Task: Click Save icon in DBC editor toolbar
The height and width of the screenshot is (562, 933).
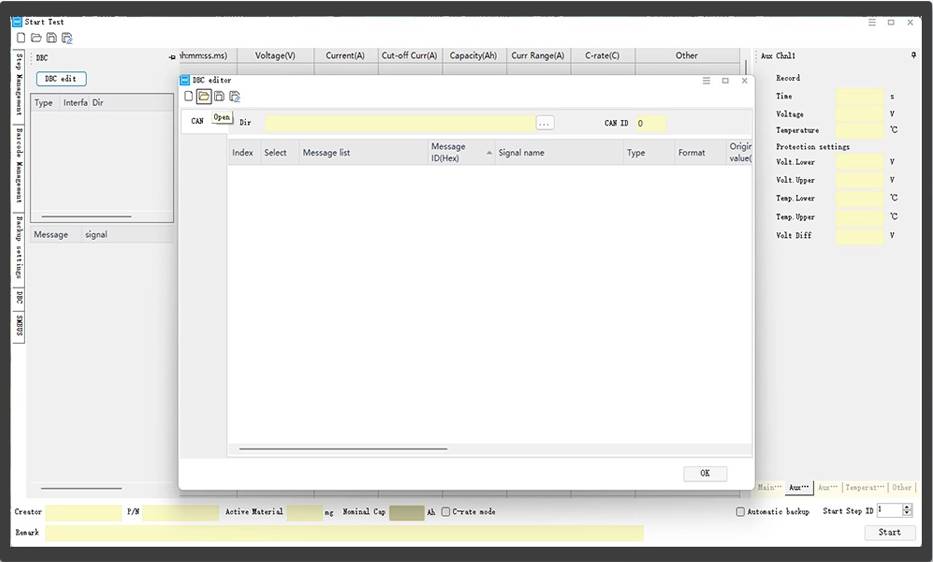Action: click(x=219, y=96)
